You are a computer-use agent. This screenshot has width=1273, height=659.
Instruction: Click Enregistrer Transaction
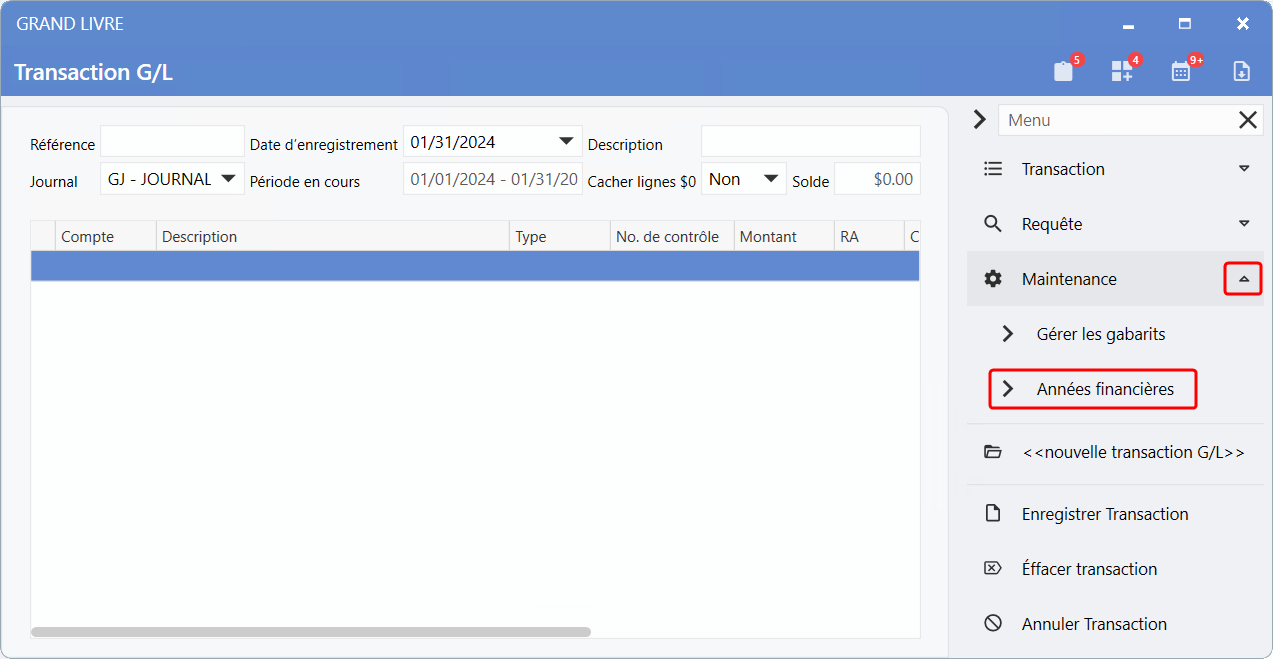tap(1104, 514)
